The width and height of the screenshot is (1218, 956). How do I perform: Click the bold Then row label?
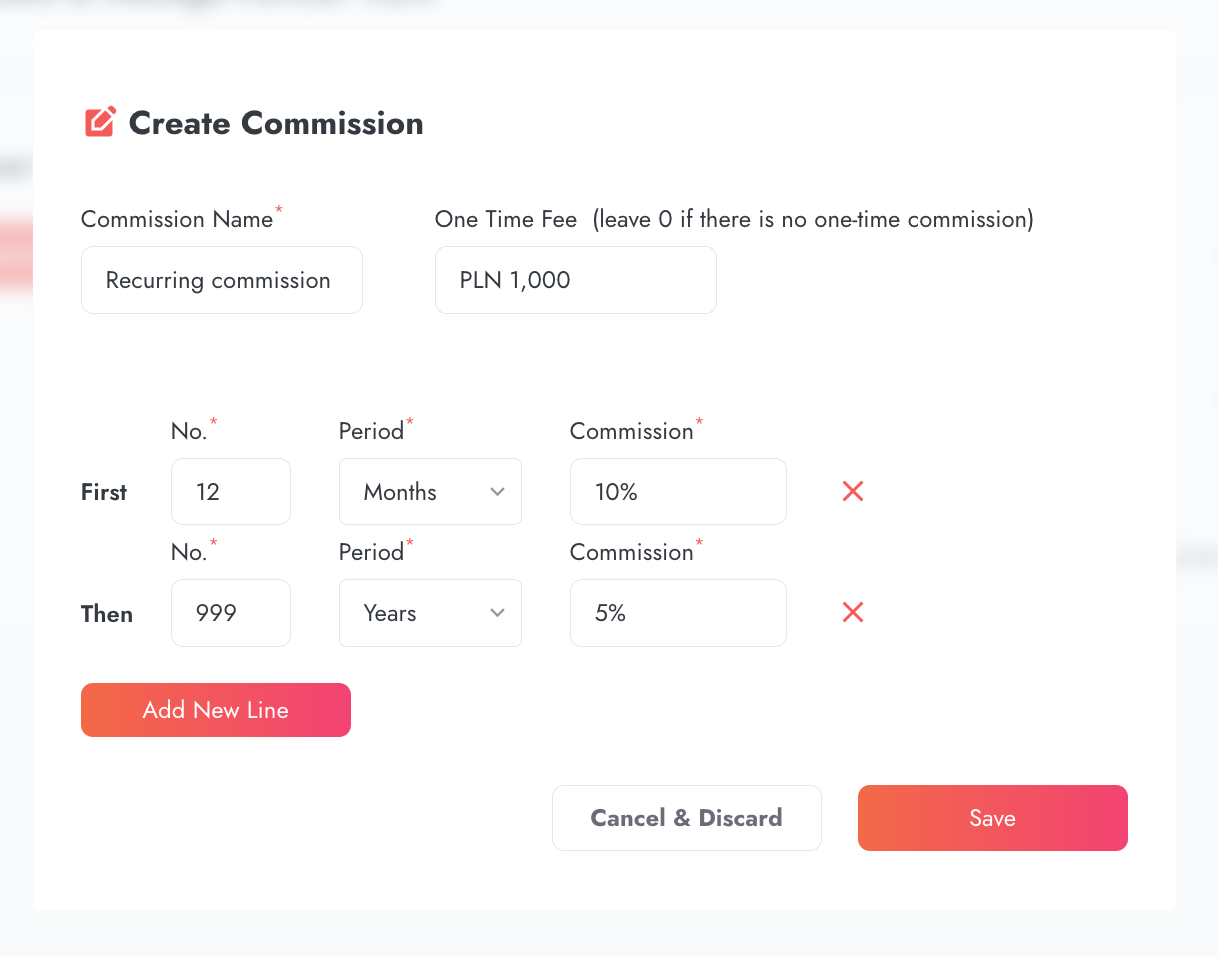point(106,613)
